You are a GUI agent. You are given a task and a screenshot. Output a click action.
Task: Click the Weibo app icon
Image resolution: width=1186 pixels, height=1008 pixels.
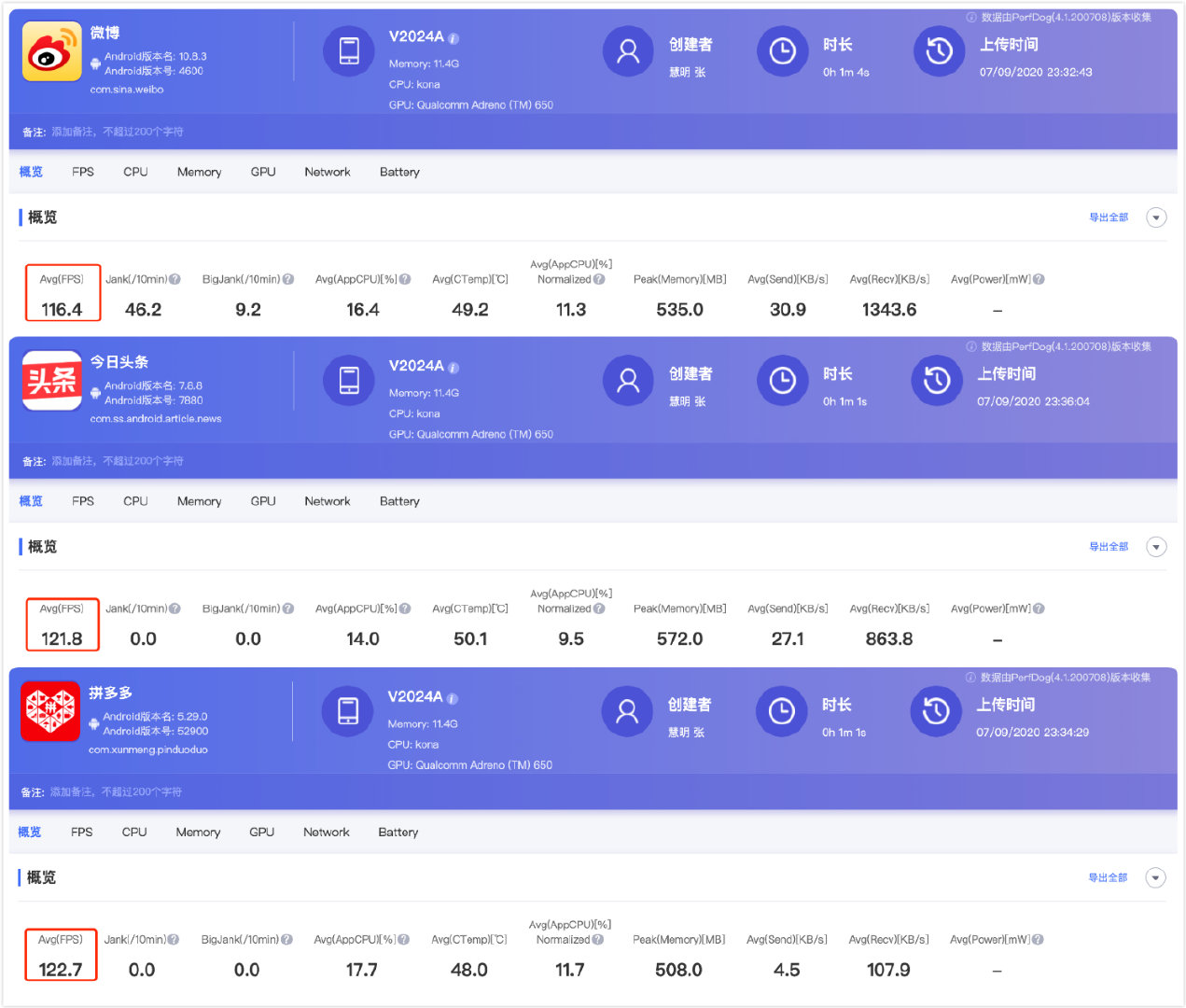point(51,52)
